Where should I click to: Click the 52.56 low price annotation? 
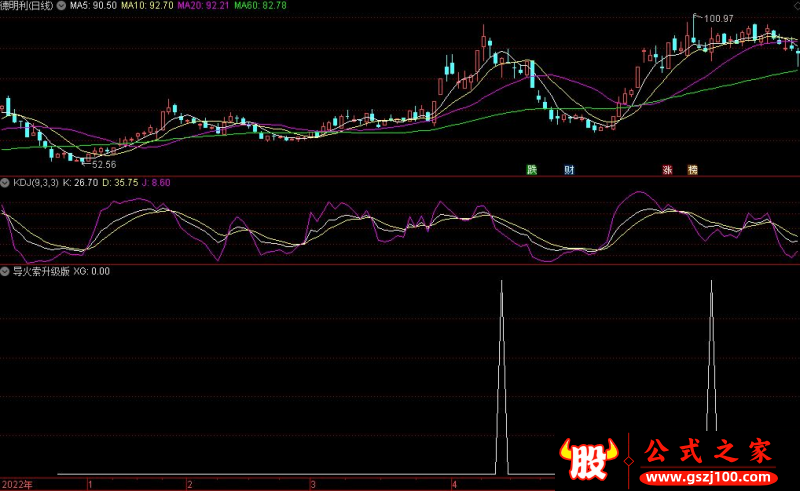104,164
